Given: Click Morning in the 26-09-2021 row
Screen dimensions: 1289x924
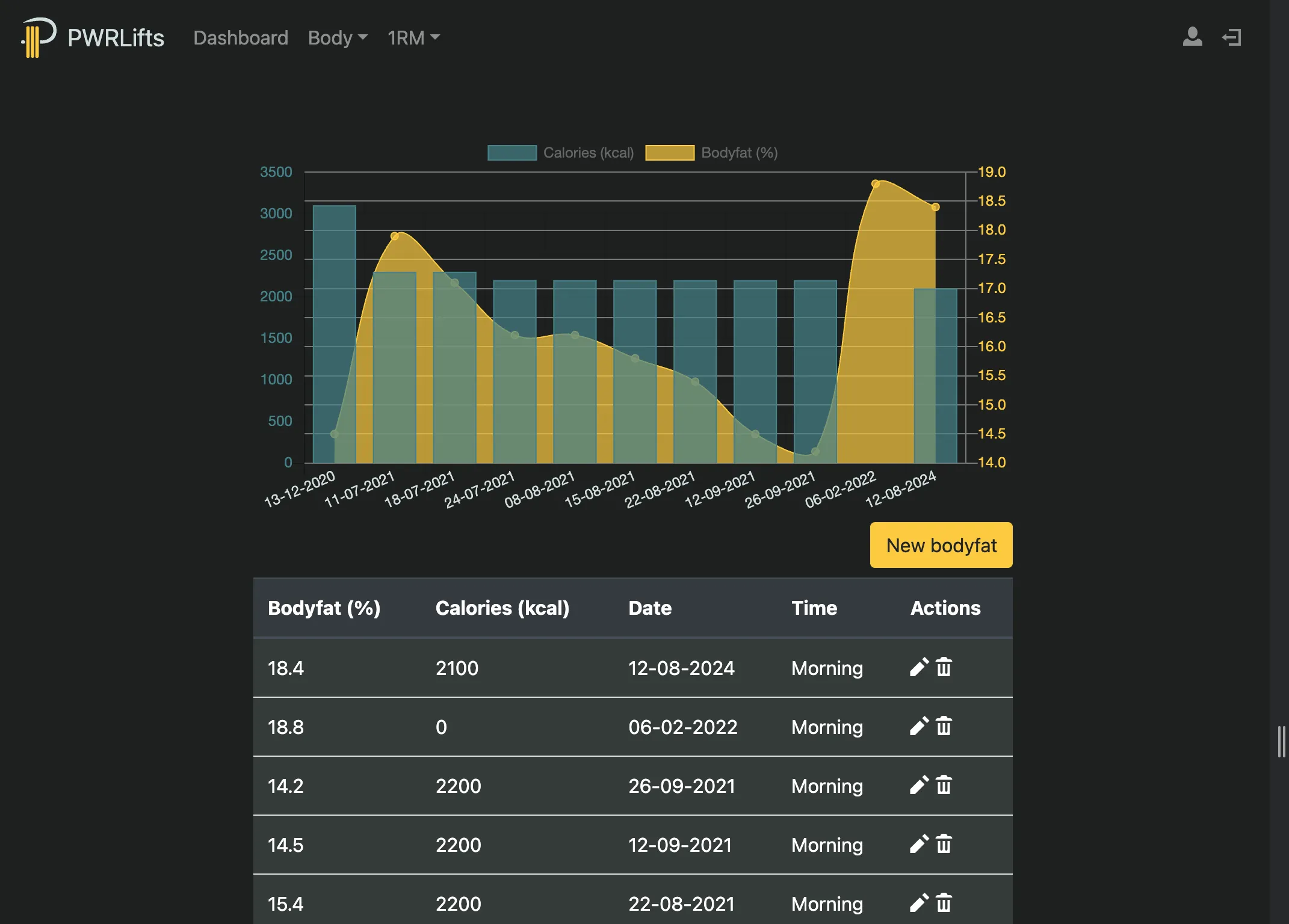Looking at the screenshot, I should tap(827, 786).
